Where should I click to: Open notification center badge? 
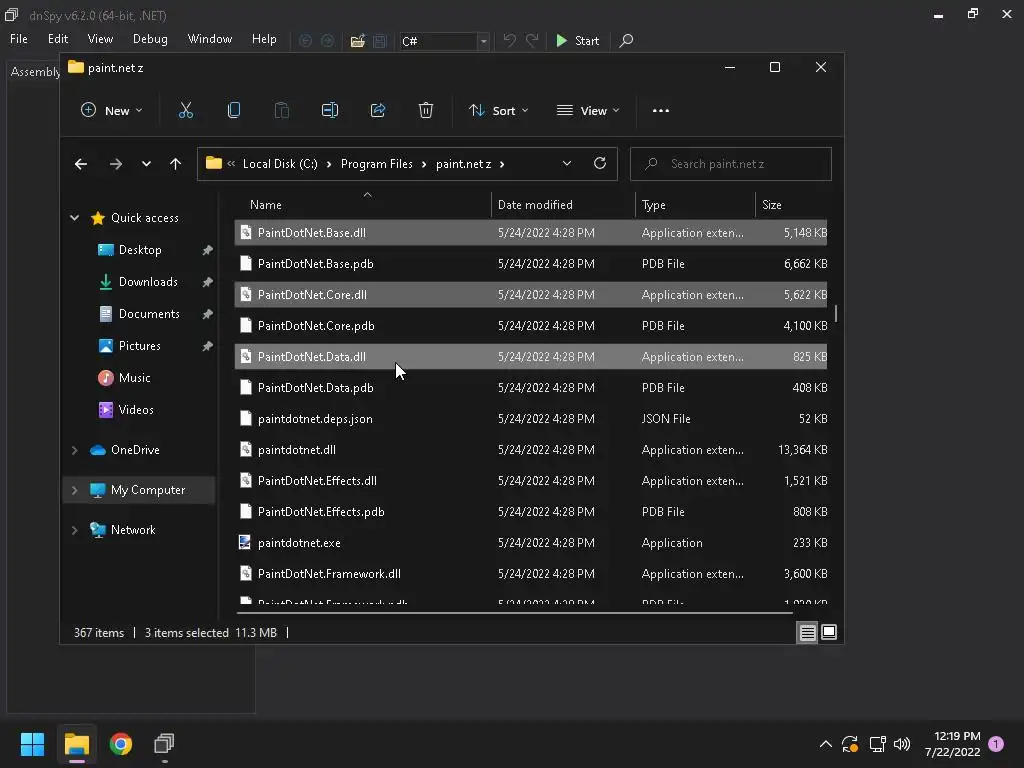[995, 744]
